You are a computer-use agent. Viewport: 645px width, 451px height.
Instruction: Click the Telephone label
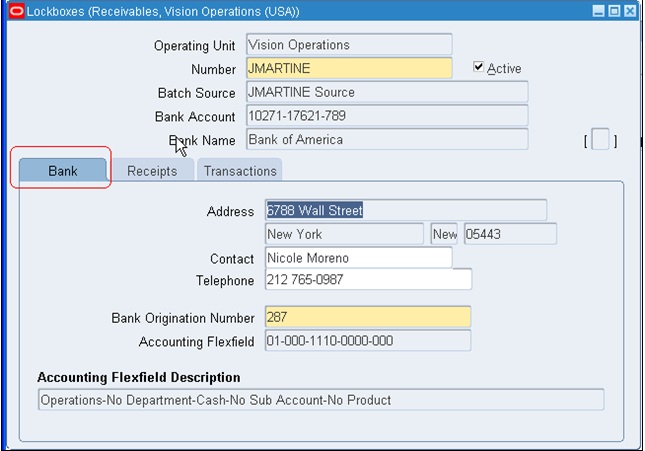coord(225,281)
